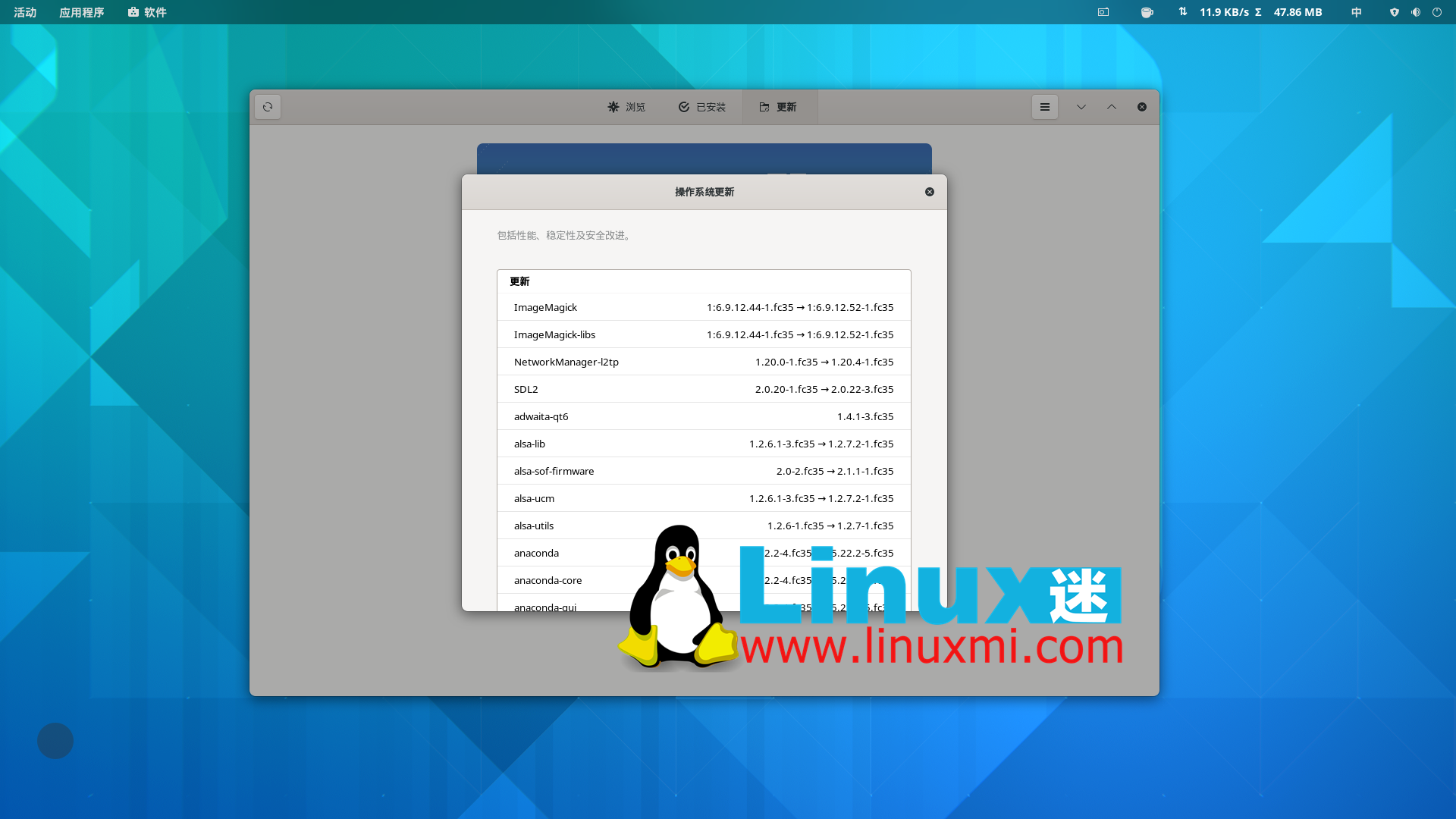
Task: Toggle the network activity indicator
Action: click(1183, 12)
